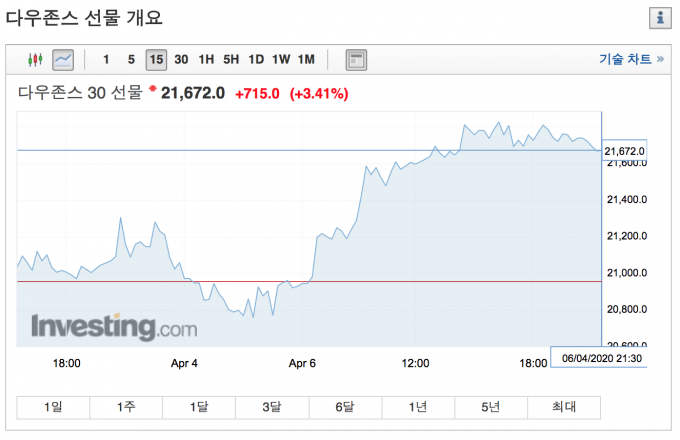
Task: Click the info icon at top right
Action: click(659, 18)
